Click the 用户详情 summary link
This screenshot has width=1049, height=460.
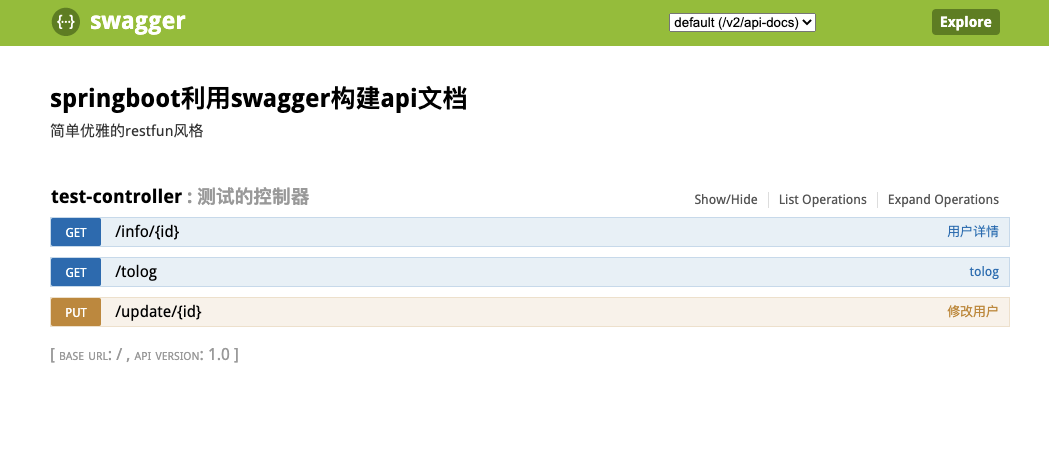click(x=973, y=232)
